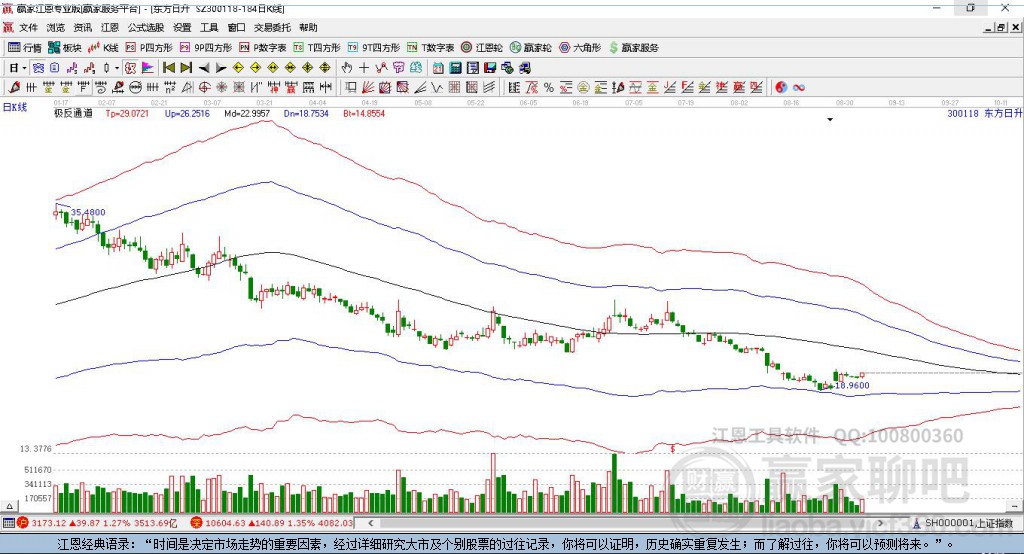Open the 资讯 menu
This screenshot has width=1024, height=554.
click(x=82, y=27)
